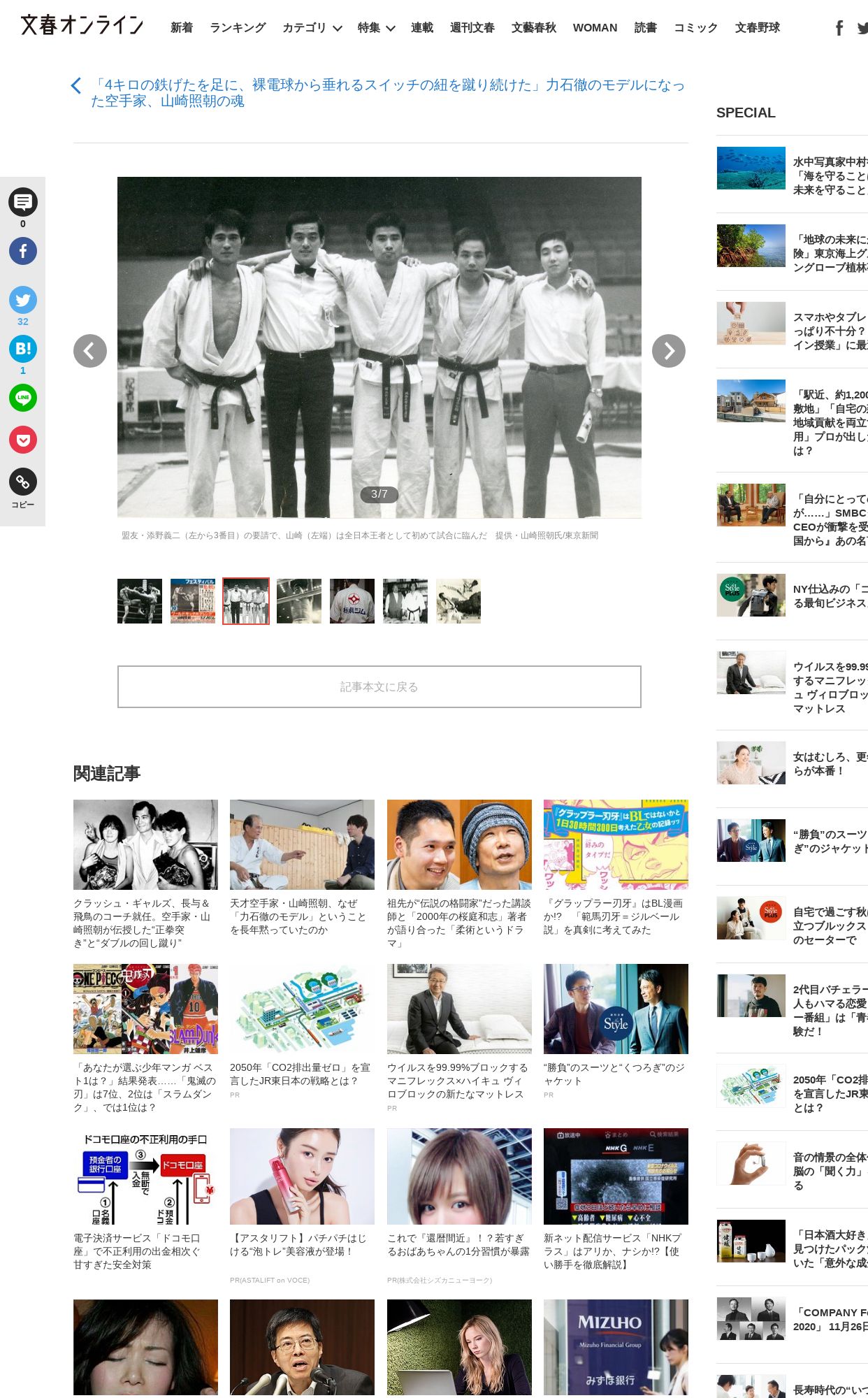Open 還暦間近 おばあちゃん ad
The image size is (868, 1398).
[x=459, y=1206]
